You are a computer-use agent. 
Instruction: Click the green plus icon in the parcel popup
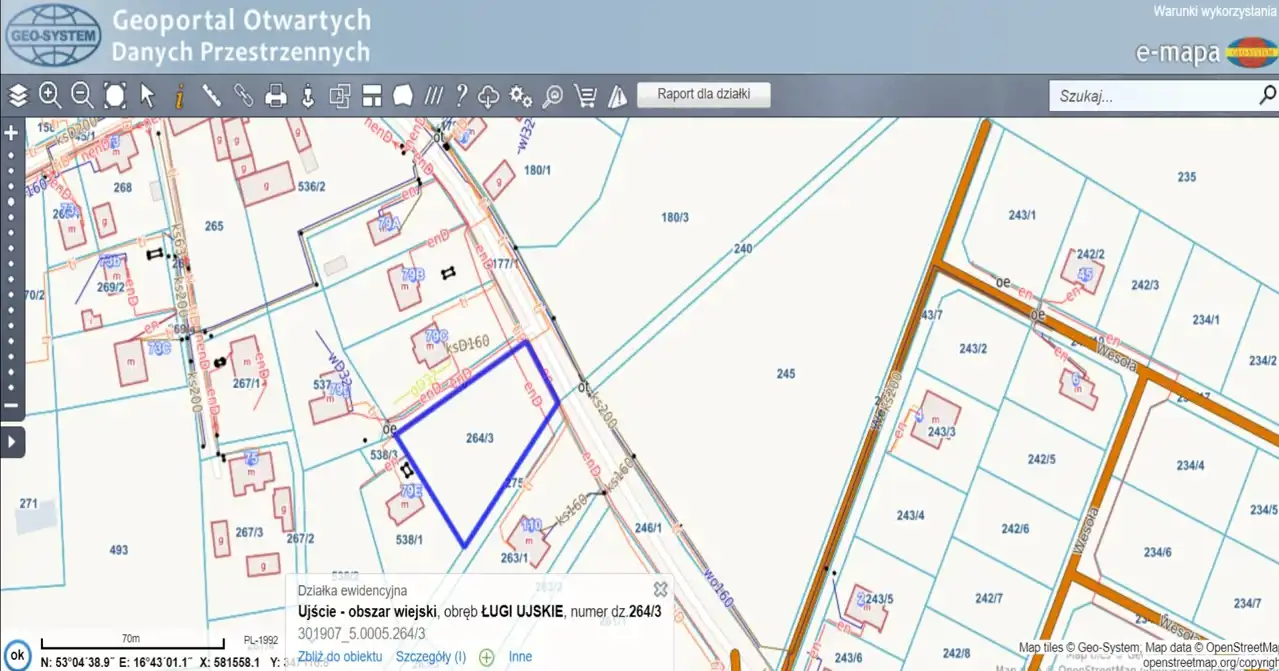[487, 657]
